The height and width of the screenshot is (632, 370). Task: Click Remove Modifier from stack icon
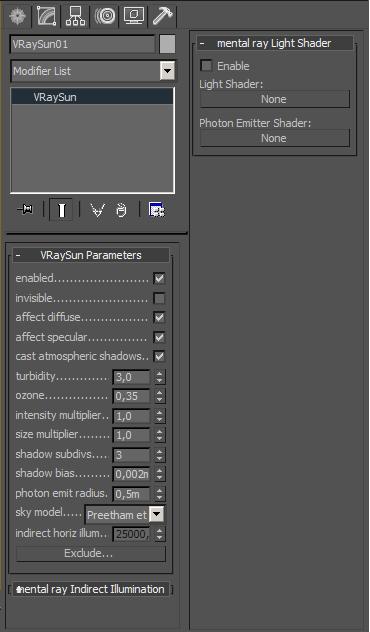121,210
